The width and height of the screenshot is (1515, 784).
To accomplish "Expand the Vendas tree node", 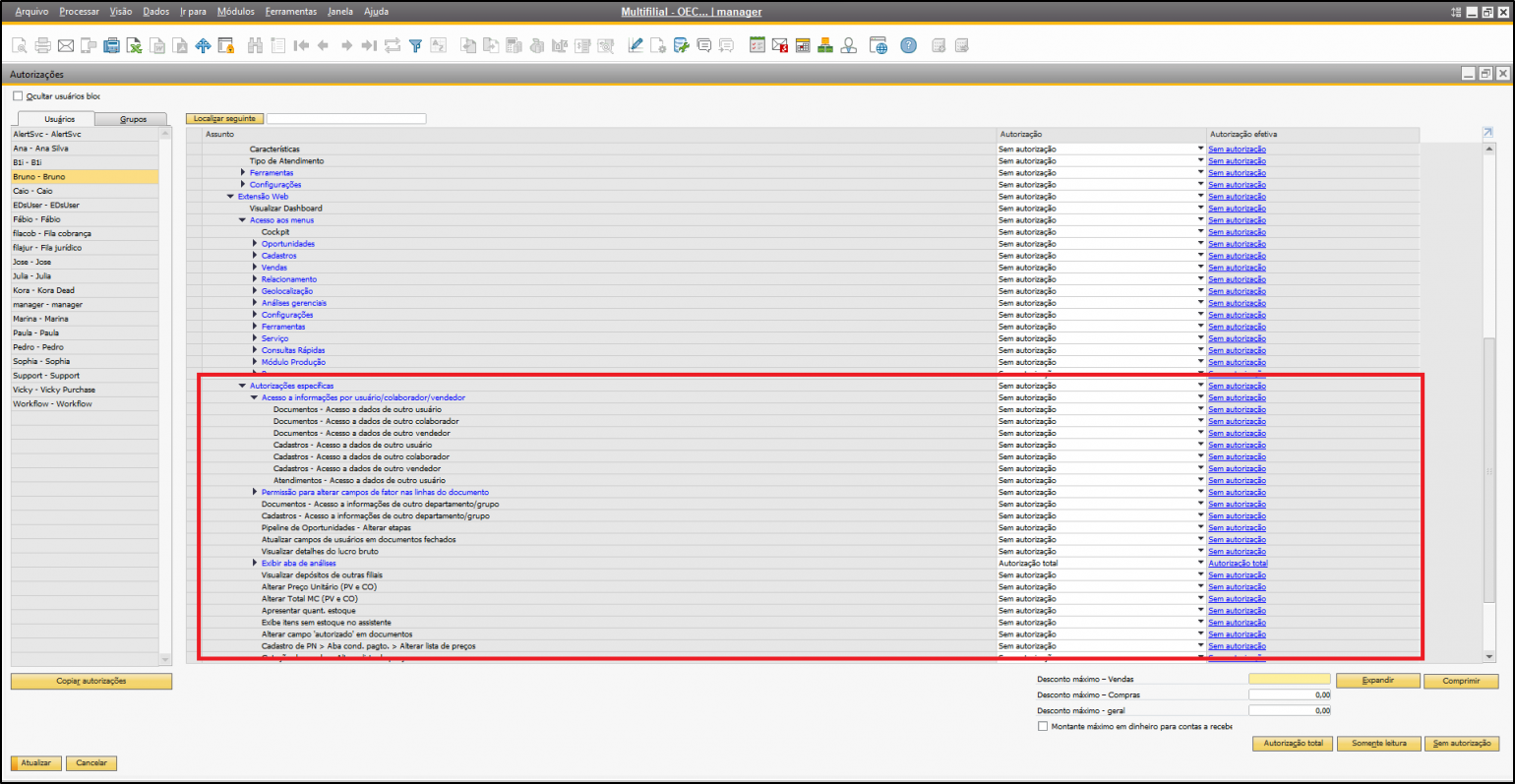I will coord(255,268).
